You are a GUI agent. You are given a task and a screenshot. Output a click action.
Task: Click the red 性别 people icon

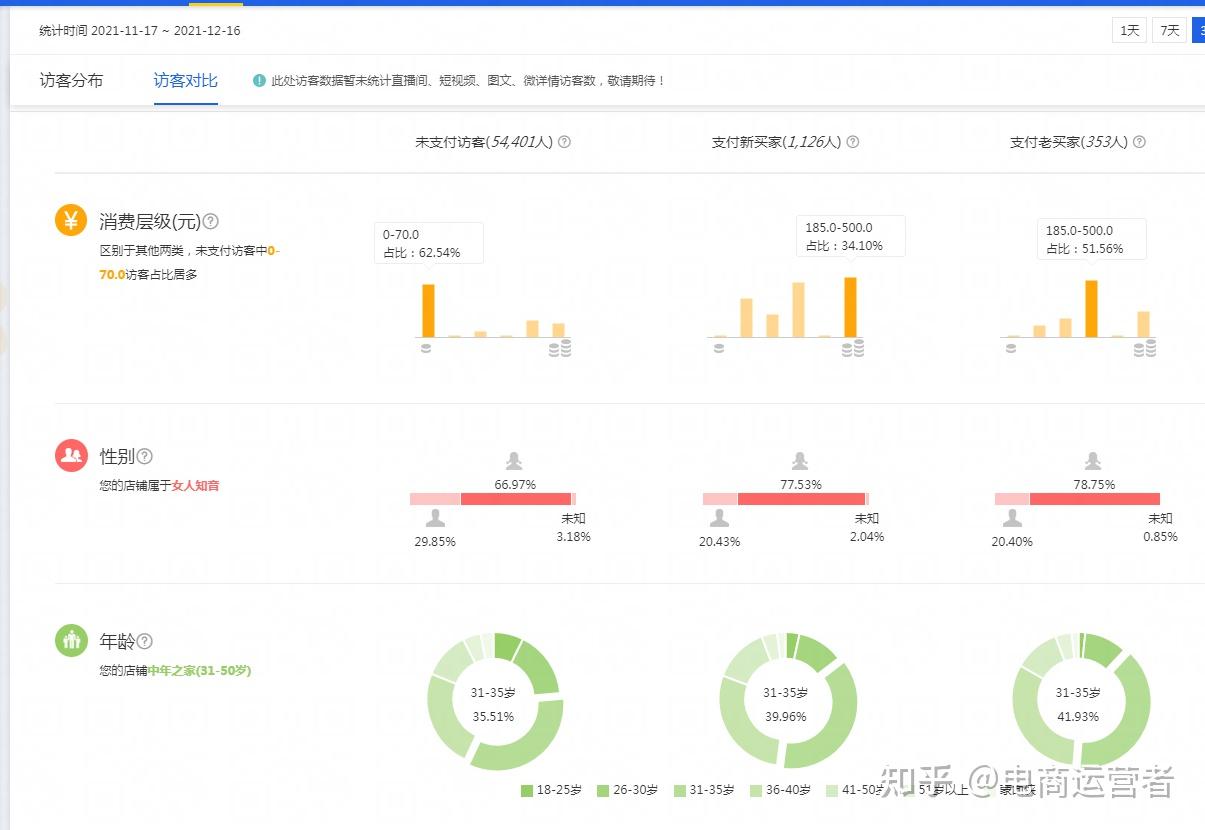tap(71, 455)
